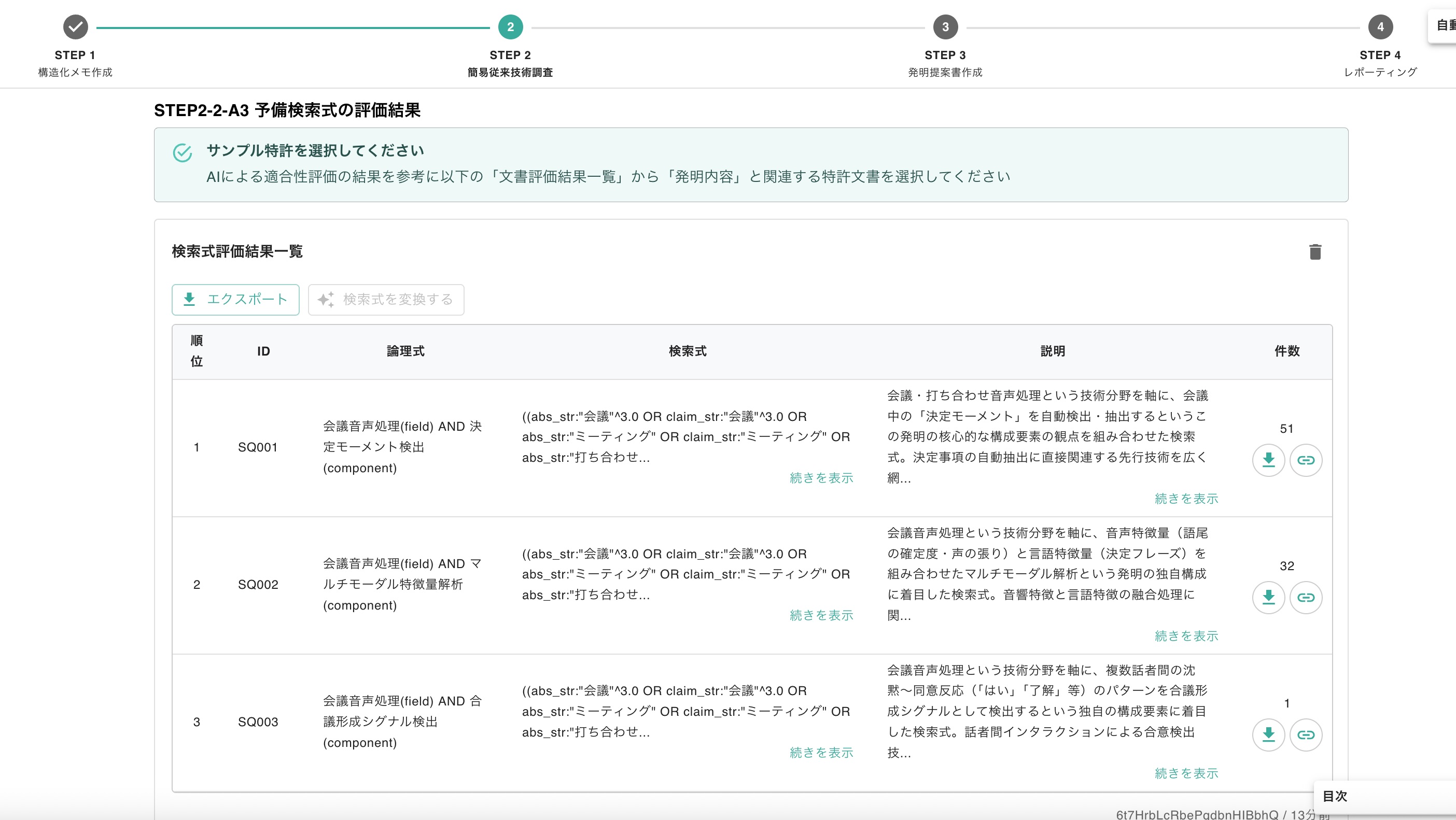
Task: Click the count value 32
Action: coord(1286,566)
